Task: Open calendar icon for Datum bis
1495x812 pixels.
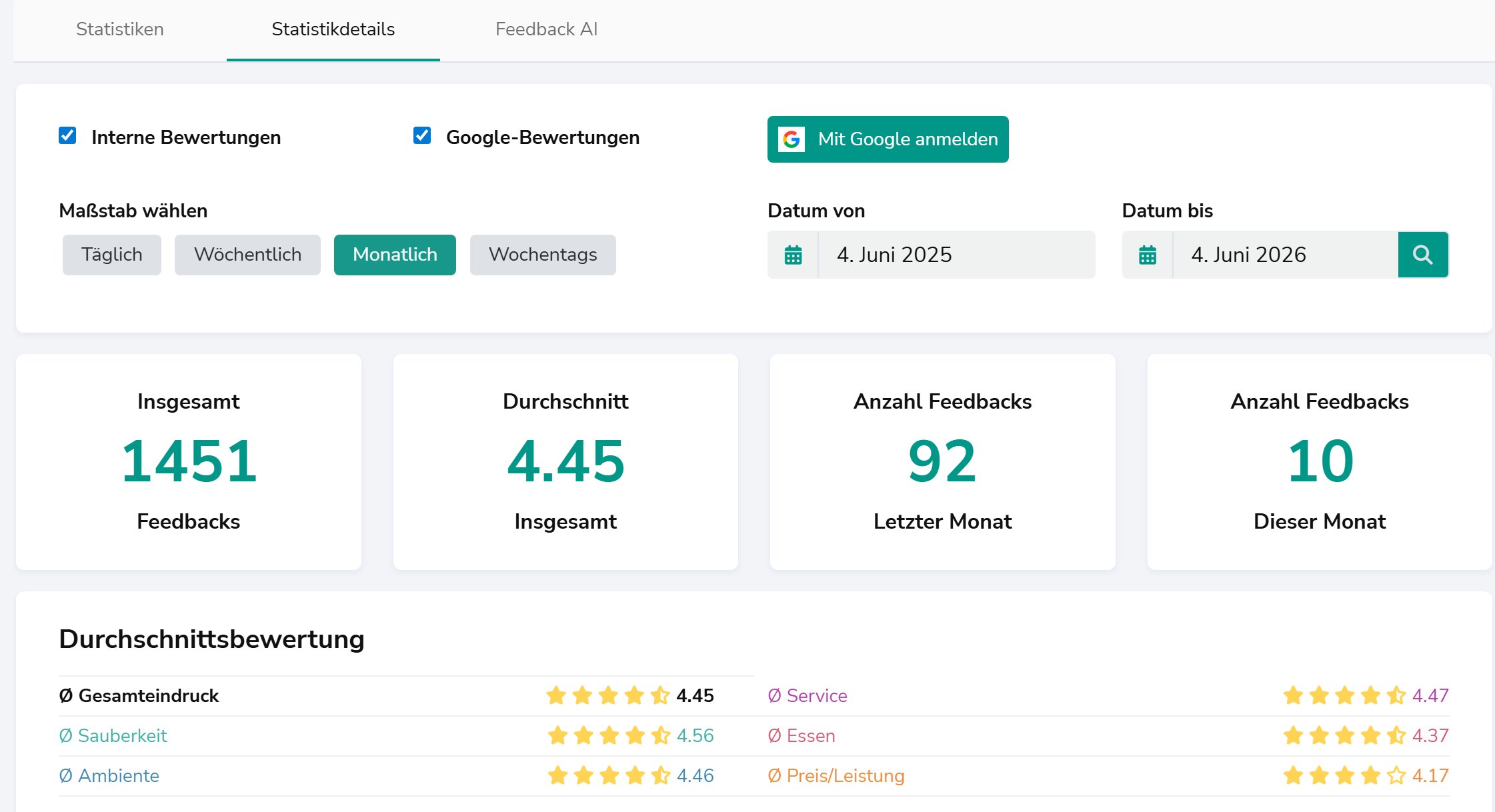Action: click(1148, 255)
